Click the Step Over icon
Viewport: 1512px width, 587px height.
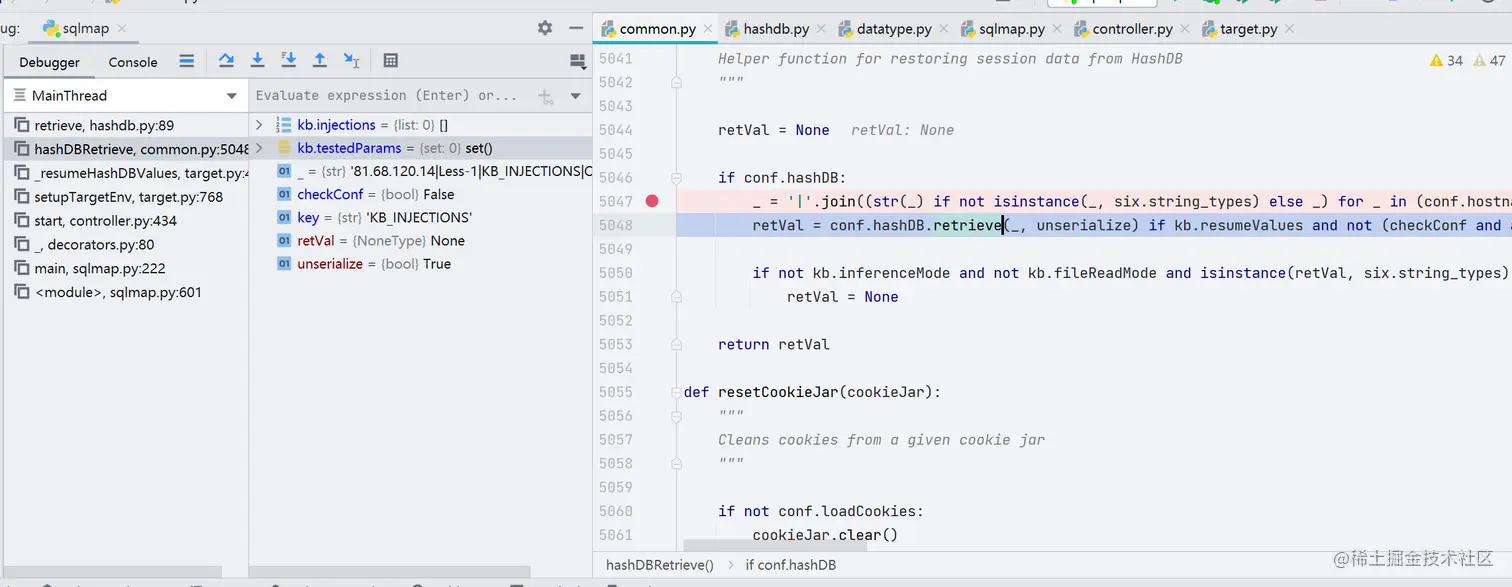coord(226,61)
